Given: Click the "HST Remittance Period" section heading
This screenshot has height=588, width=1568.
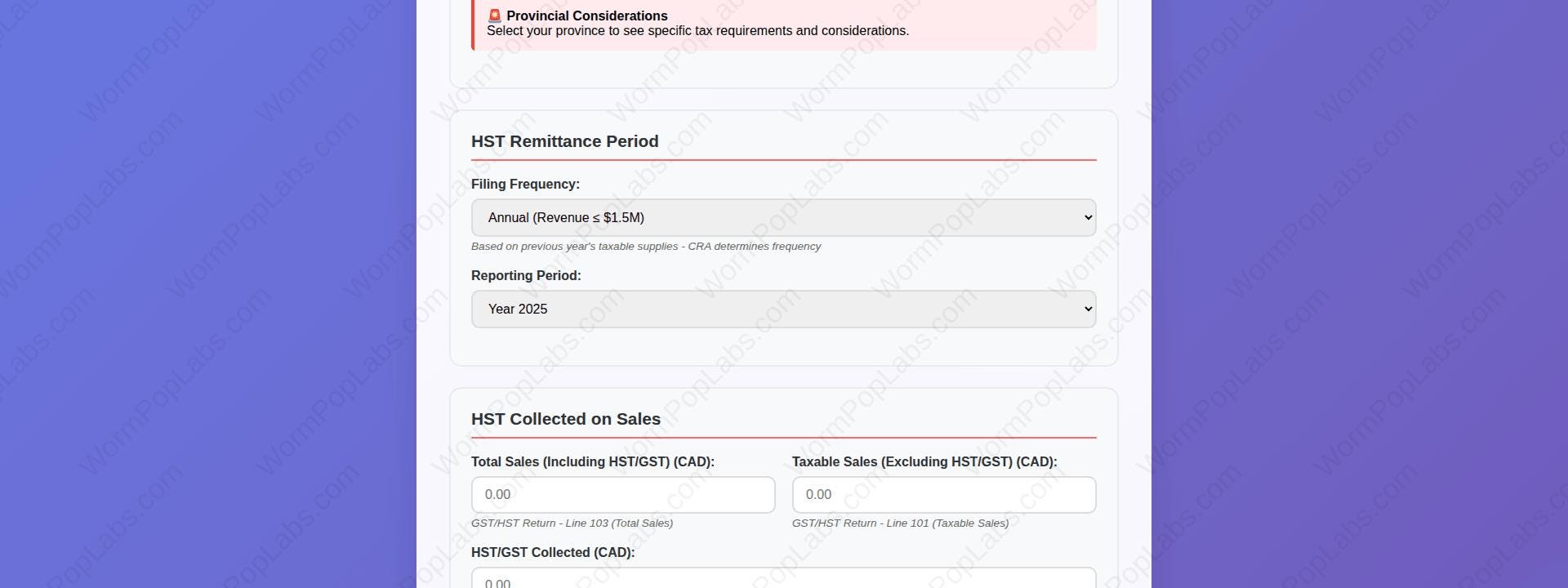Looking at the screenshot, I should point(564,141).
